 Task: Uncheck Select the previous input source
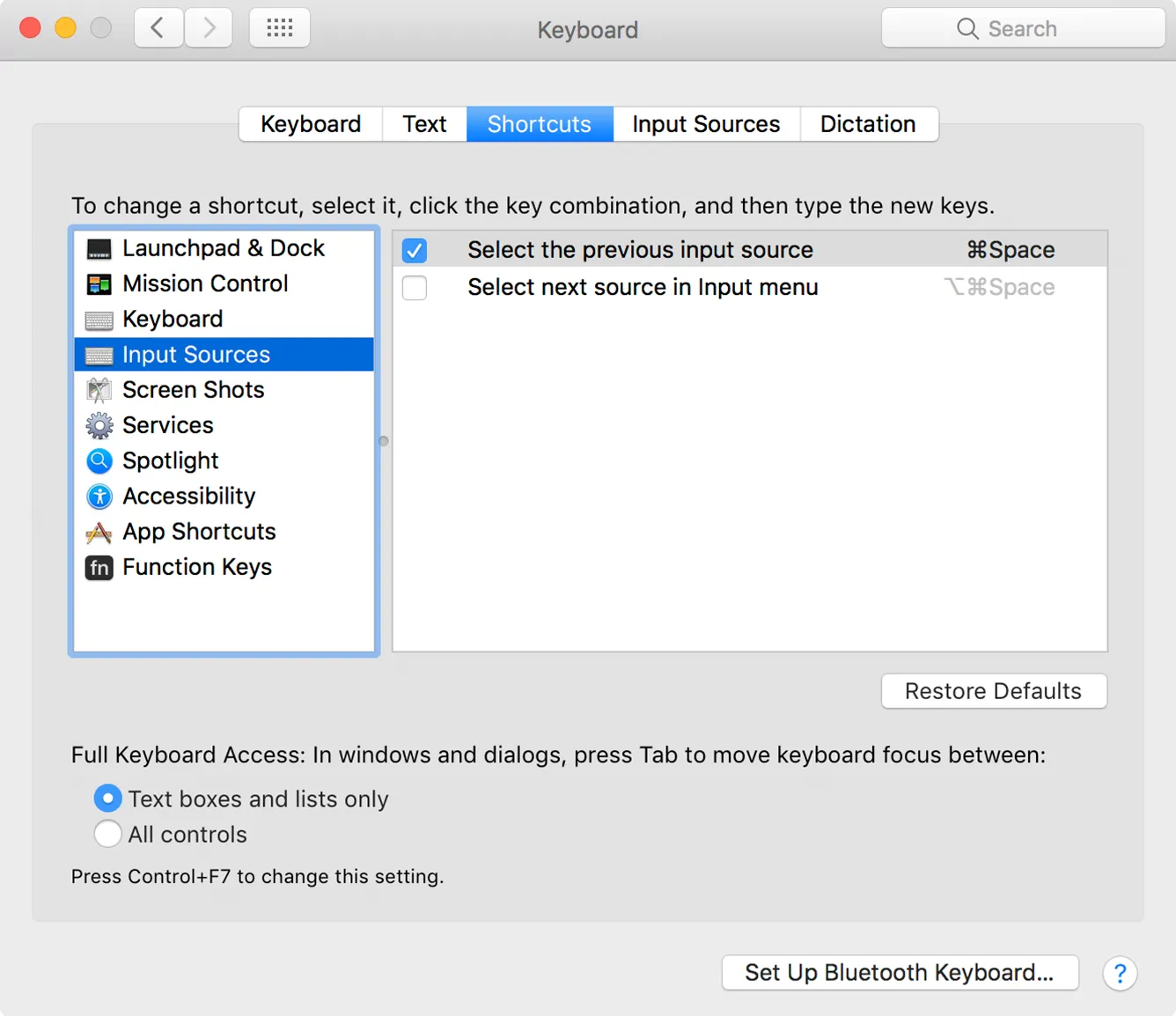[414, 250]
